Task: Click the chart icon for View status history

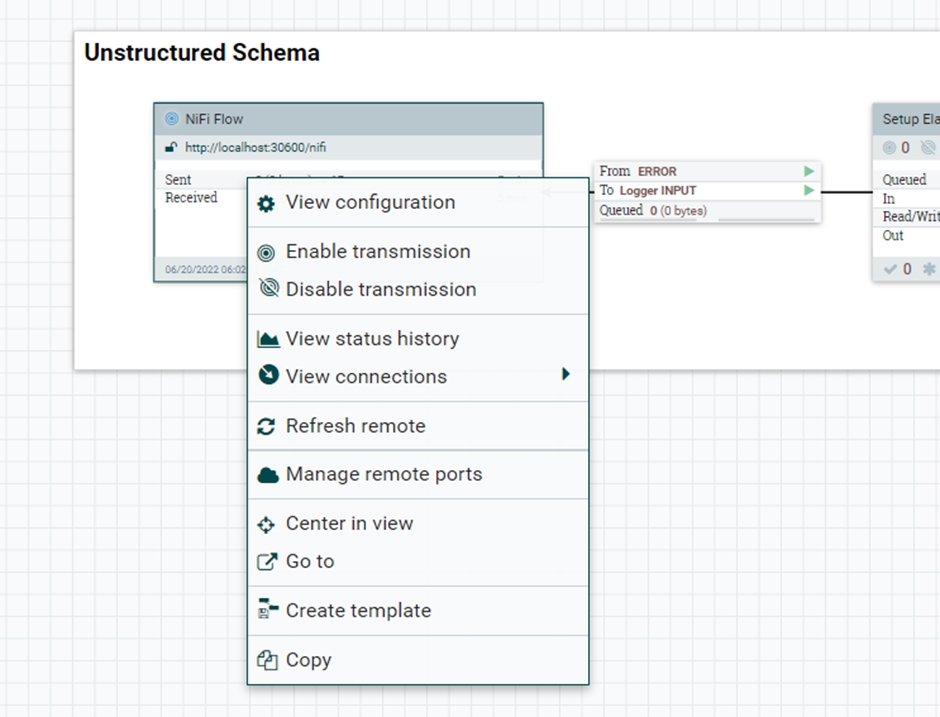Action: [x=267, y=339]
